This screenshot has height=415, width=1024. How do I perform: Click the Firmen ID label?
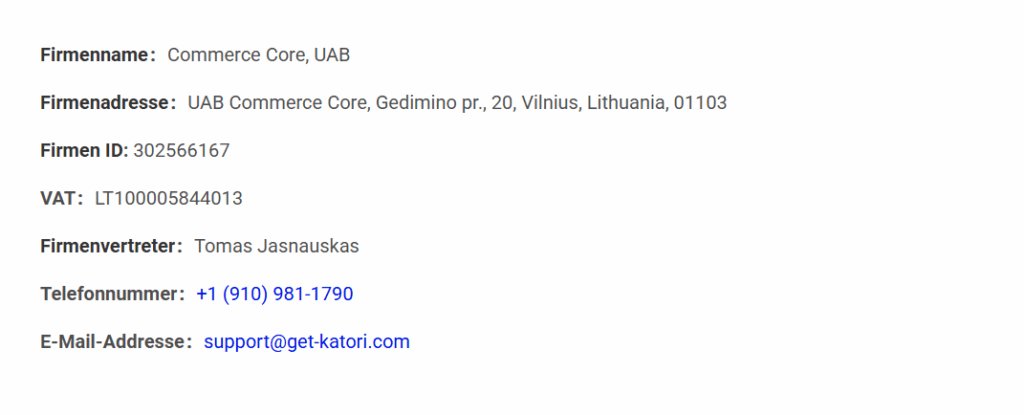(82, 151)
